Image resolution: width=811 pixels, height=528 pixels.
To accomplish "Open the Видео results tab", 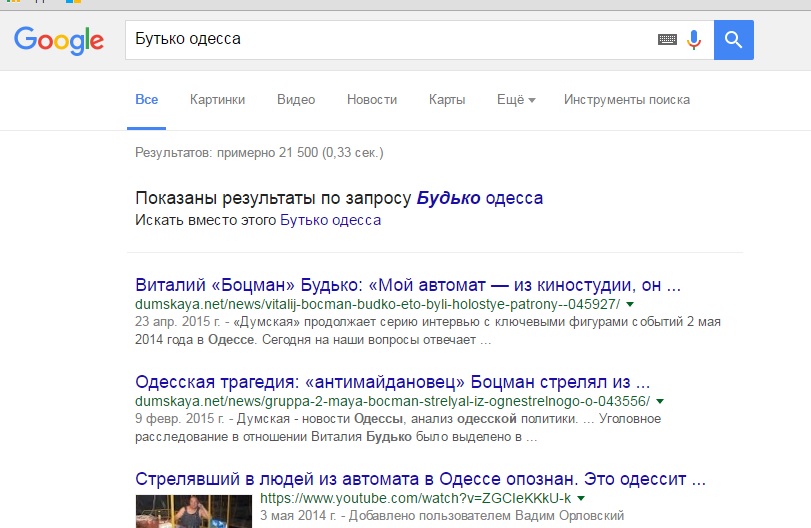I will tap(296, 100).
